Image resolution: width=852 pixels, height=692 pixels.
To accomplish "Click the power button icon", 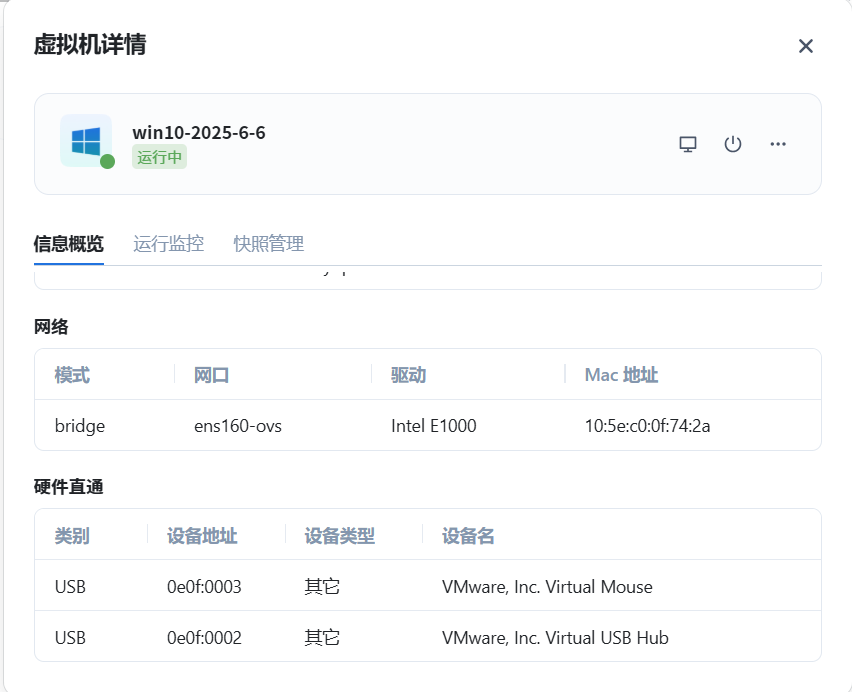I will point(733,144).
